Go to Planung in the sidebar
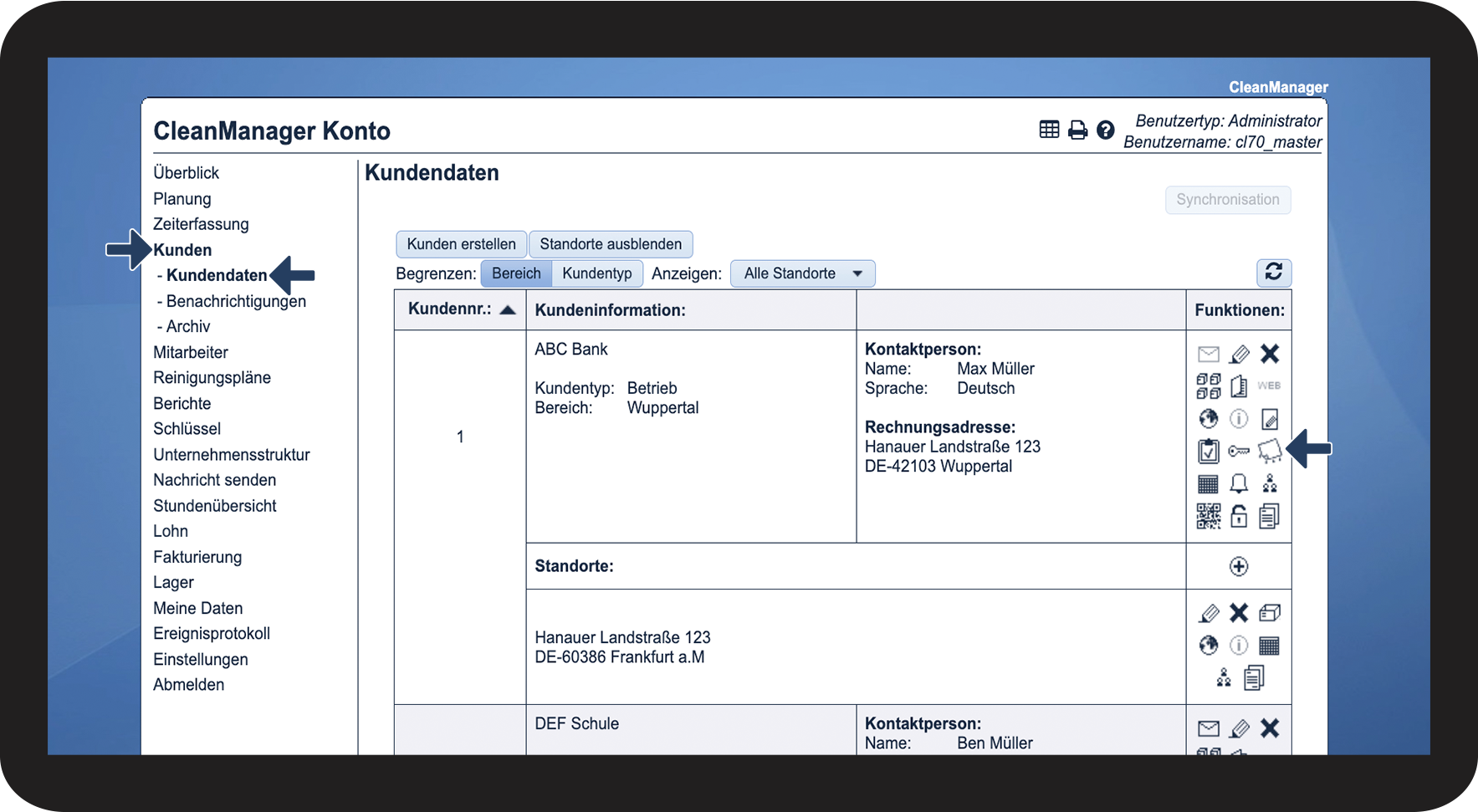Image resolution: width=1478 pixels, height=812 pixels. (182, 199)
